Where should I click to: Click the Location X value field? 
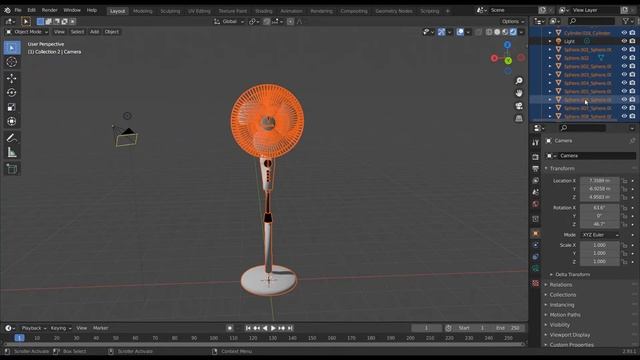(600, 181)
